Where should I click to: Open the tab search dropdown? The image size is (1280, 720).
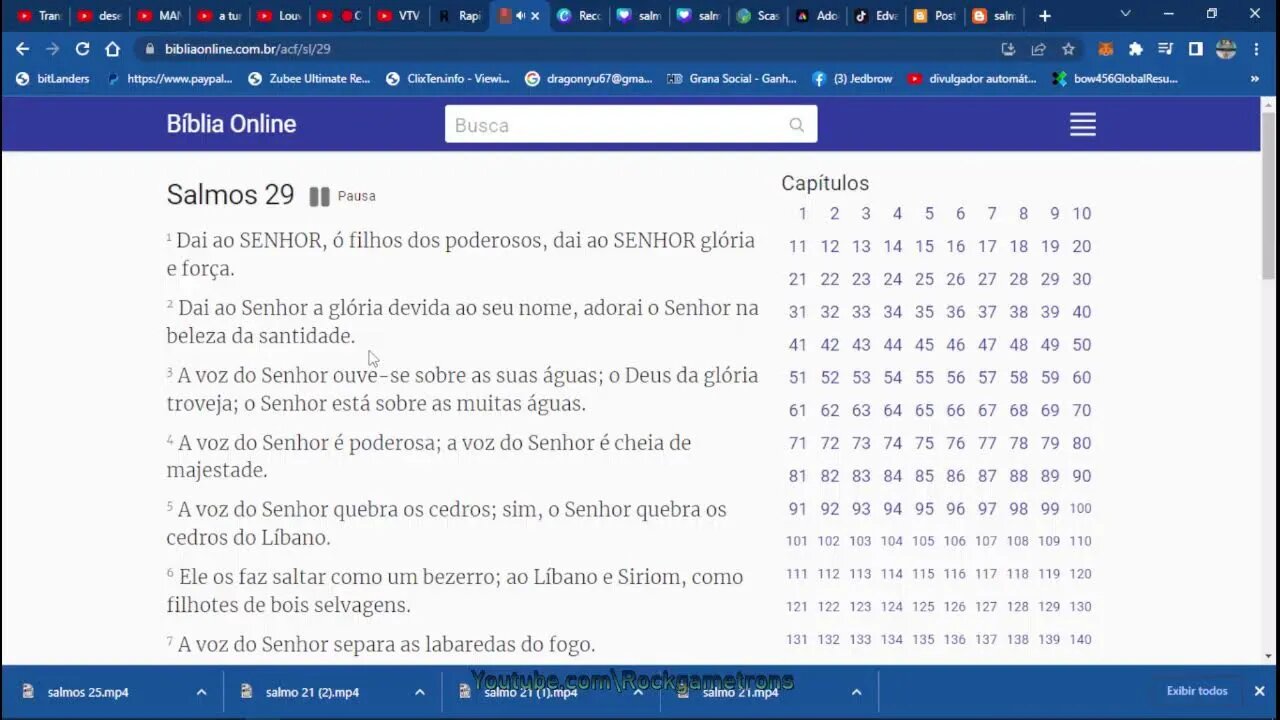click(x=1125, y=14)
